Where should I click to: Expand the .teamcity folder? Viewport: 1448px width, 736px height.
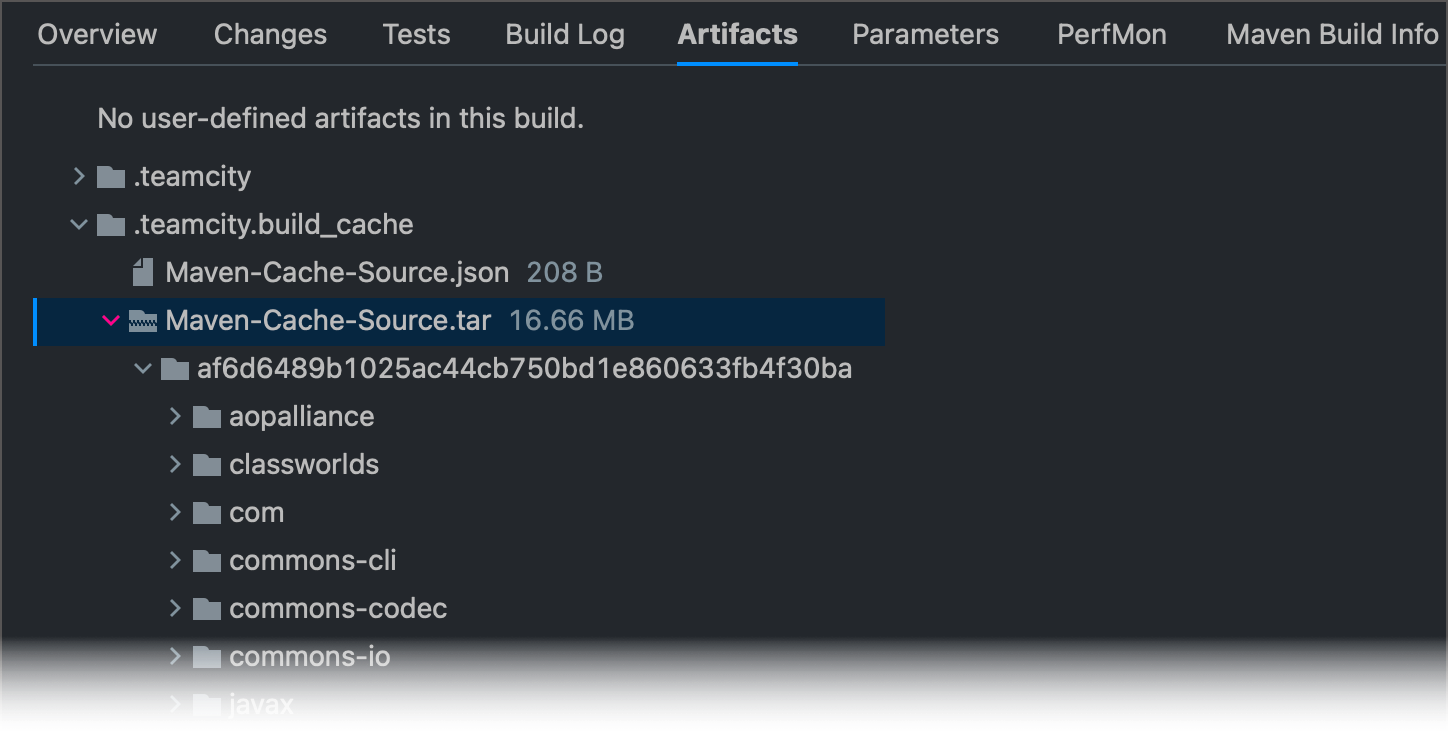(x=78, y=176)
